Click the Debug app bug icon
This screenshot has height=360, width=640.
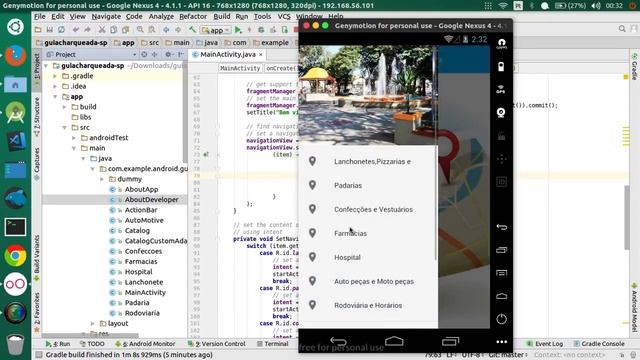pos(261,30)
